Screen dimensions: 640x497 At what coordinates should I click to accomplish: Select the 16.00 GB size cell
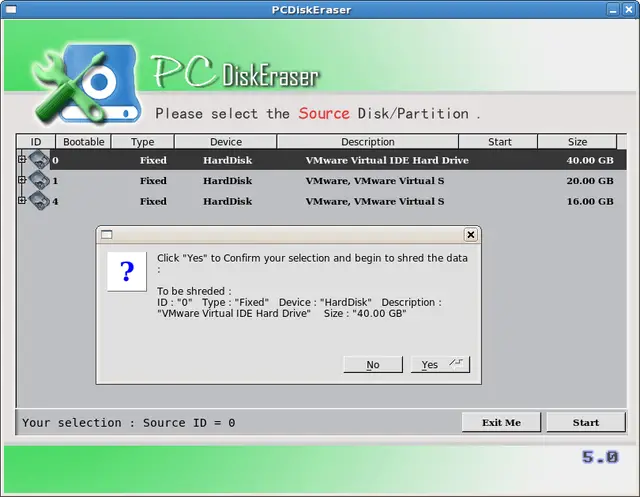[590, 201]
